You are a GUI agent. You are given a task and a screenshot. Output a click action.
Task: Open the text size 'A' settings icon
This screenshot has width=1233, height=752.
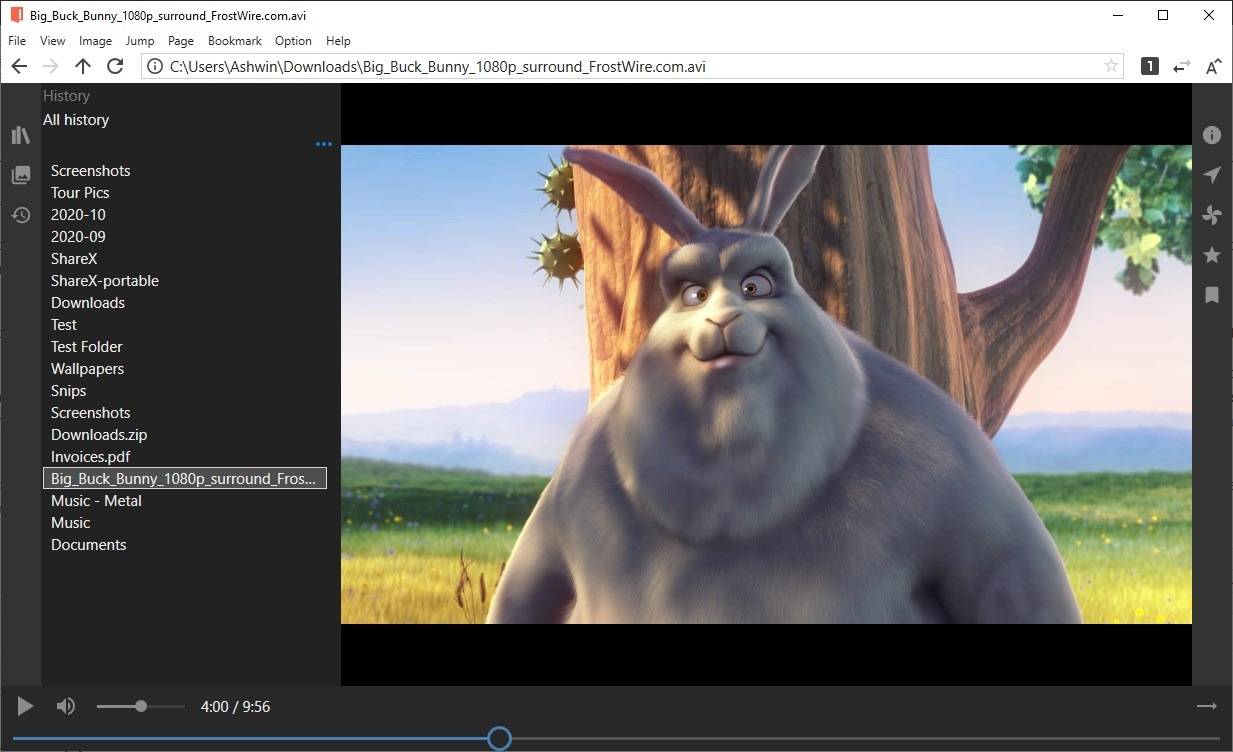(1213, 66)
